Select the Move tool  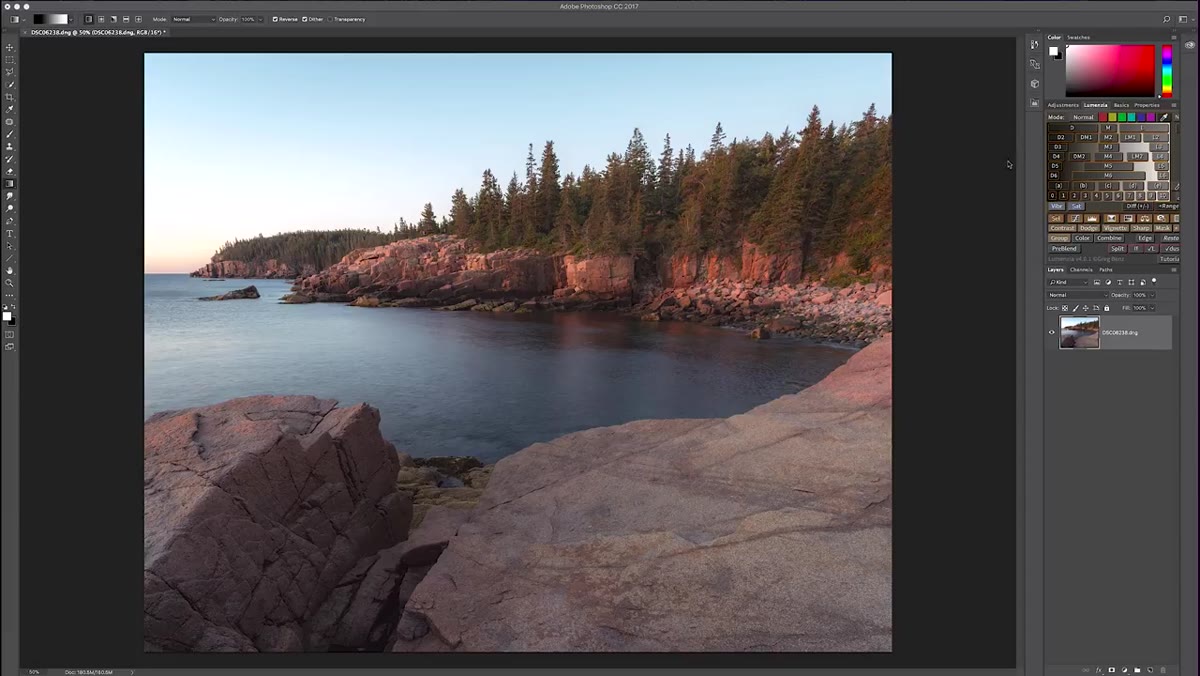click(x=10, y=47)
